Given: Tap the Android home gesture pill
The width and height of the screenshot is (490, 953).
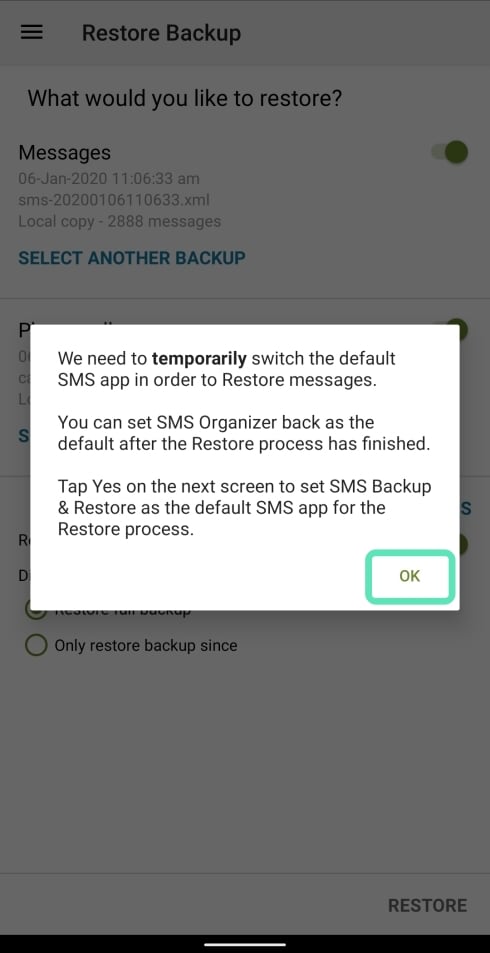Looking at the screenshot, I should [245, 944].
